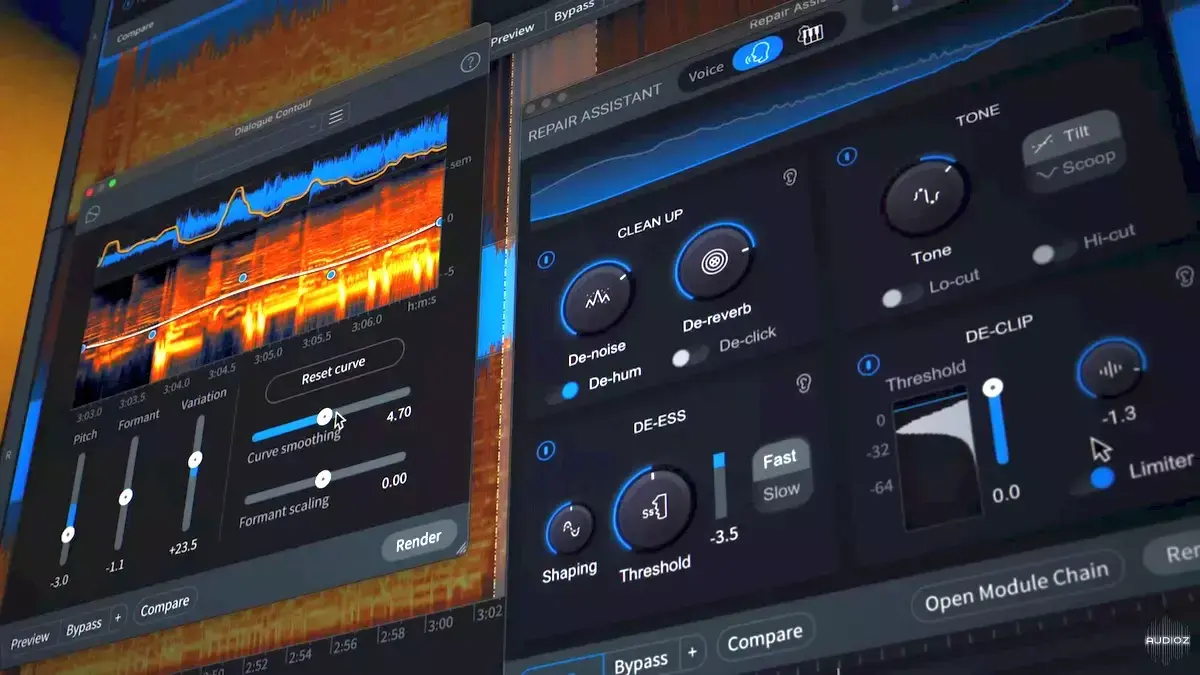
Task: Click the de-ess gain reduction meter bar
Action: pyautogui.click(x=719, y=485)
